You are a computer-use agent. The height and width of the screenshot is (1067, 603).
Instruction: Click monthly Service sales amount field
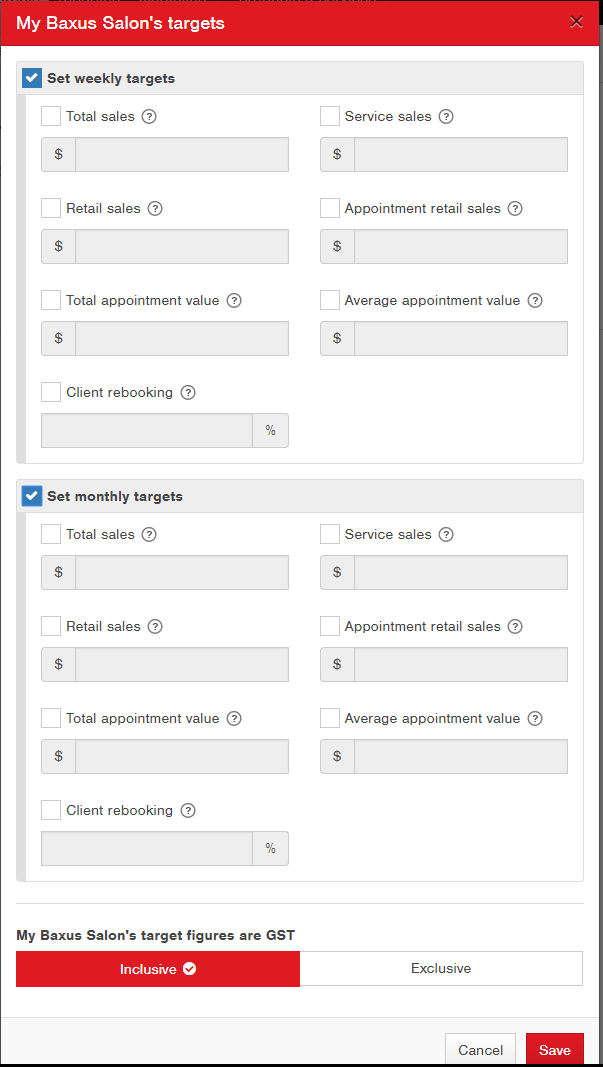click(461, 572)
